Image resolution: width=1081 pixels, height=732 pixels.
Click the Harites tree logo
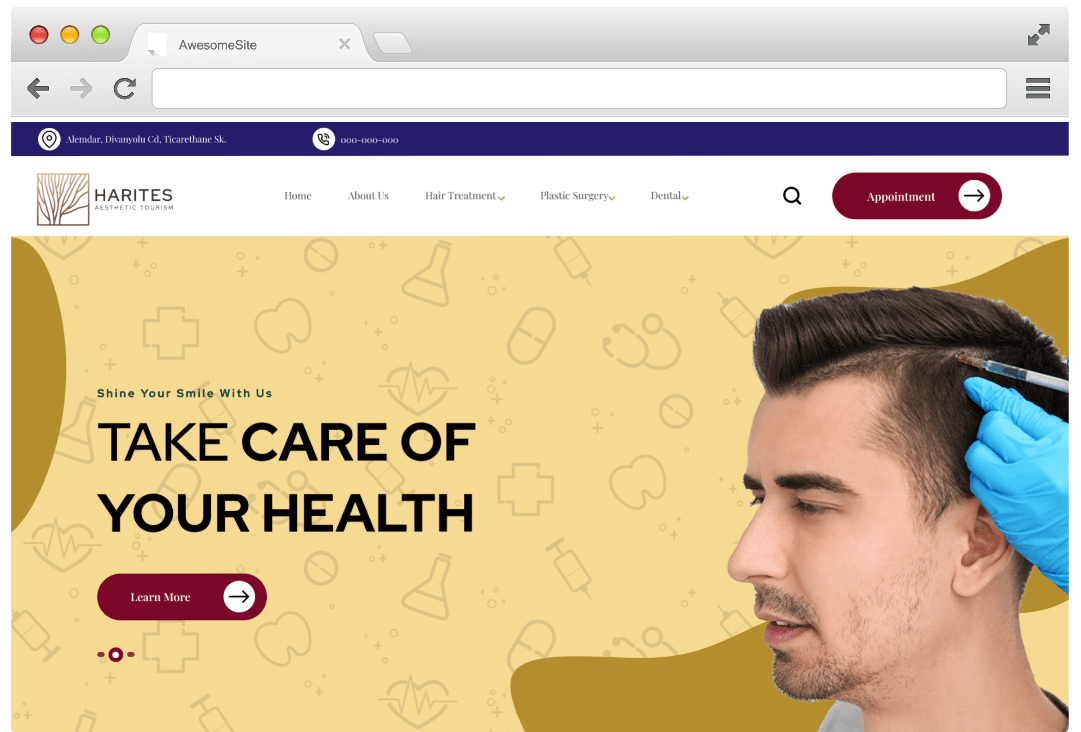63,199
